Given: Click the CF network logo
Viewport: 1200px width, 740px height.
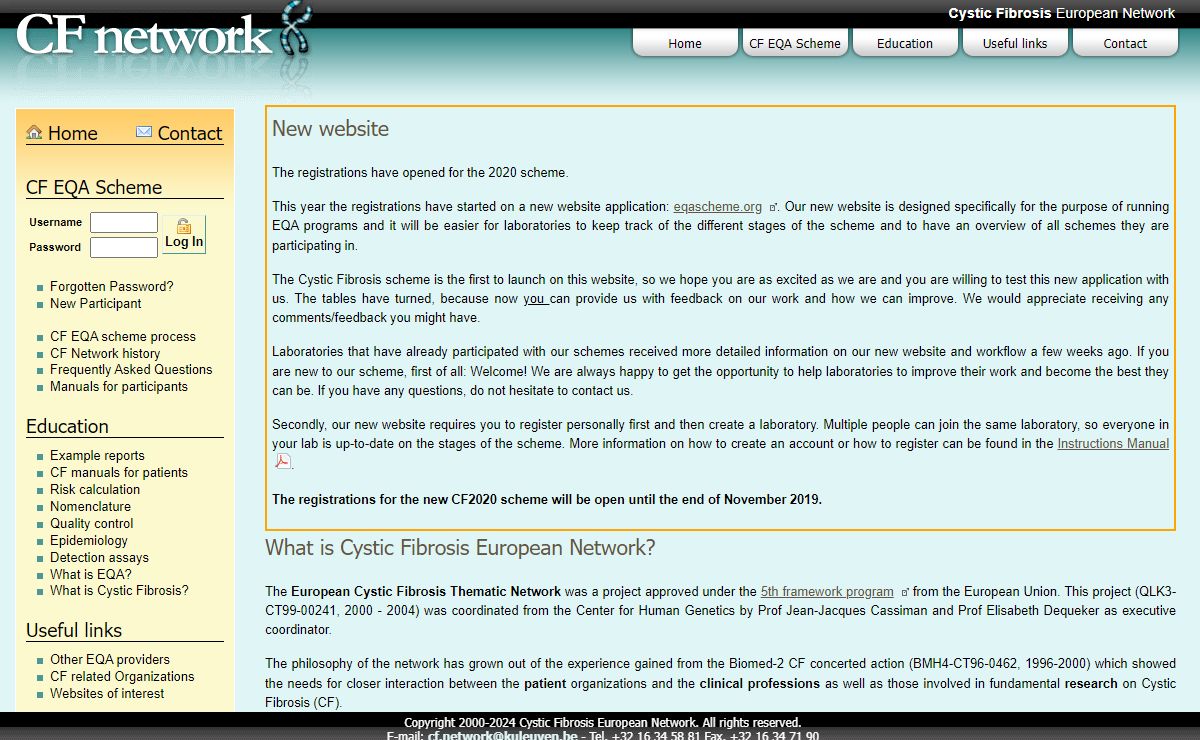Looking at the screenshot, I should click(x=163, y=35).
